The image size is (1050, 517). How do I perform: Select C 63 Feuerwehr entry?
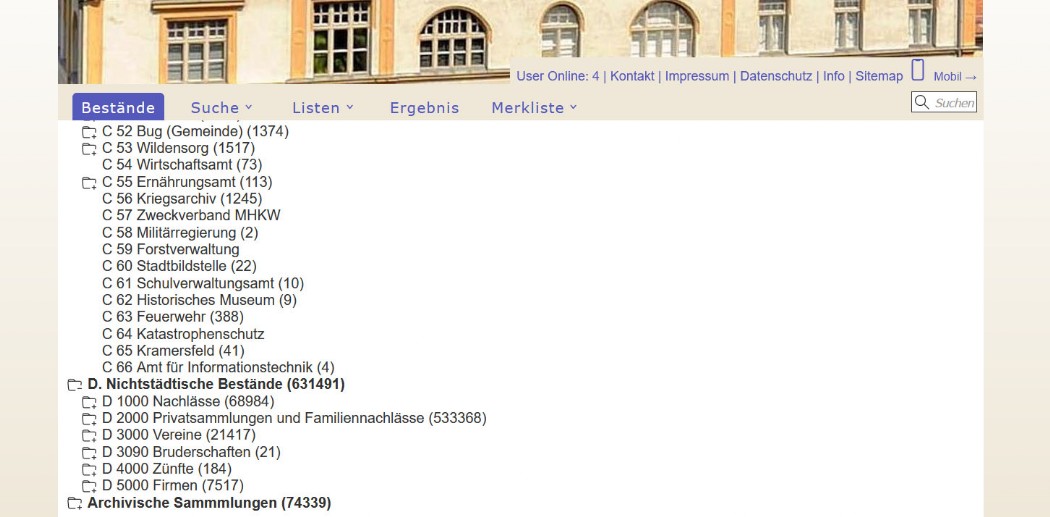(172, 317)
